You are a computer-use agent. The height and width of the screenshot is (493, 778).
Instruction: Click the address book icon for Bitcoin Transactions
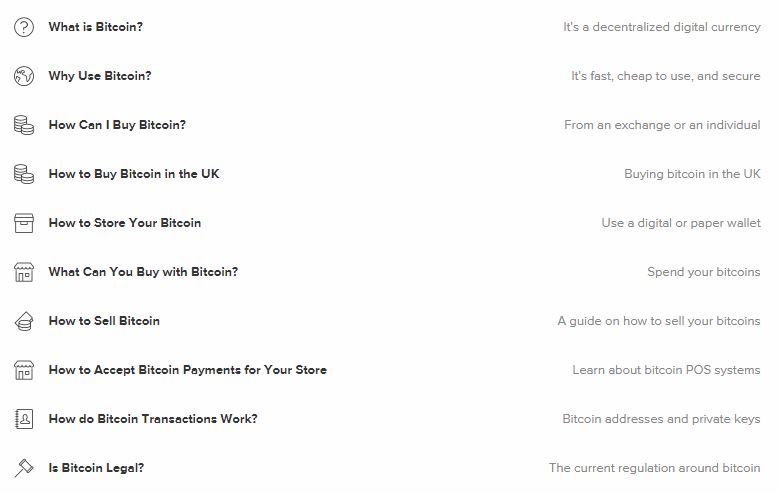[24, 419]
